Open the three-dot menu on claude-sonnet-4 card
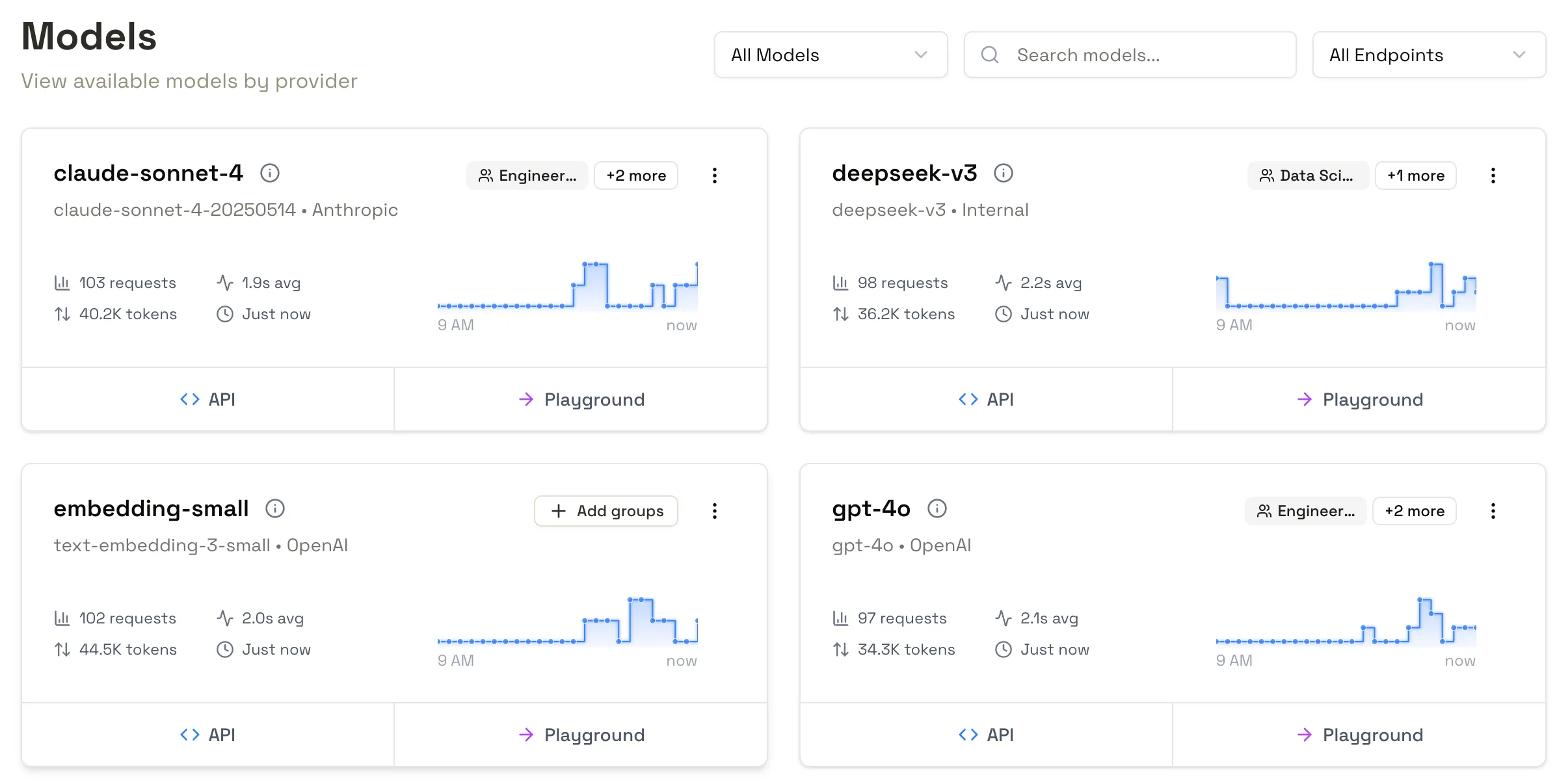The height and width of the screenshot is (784, 1557). pos(715,176)
